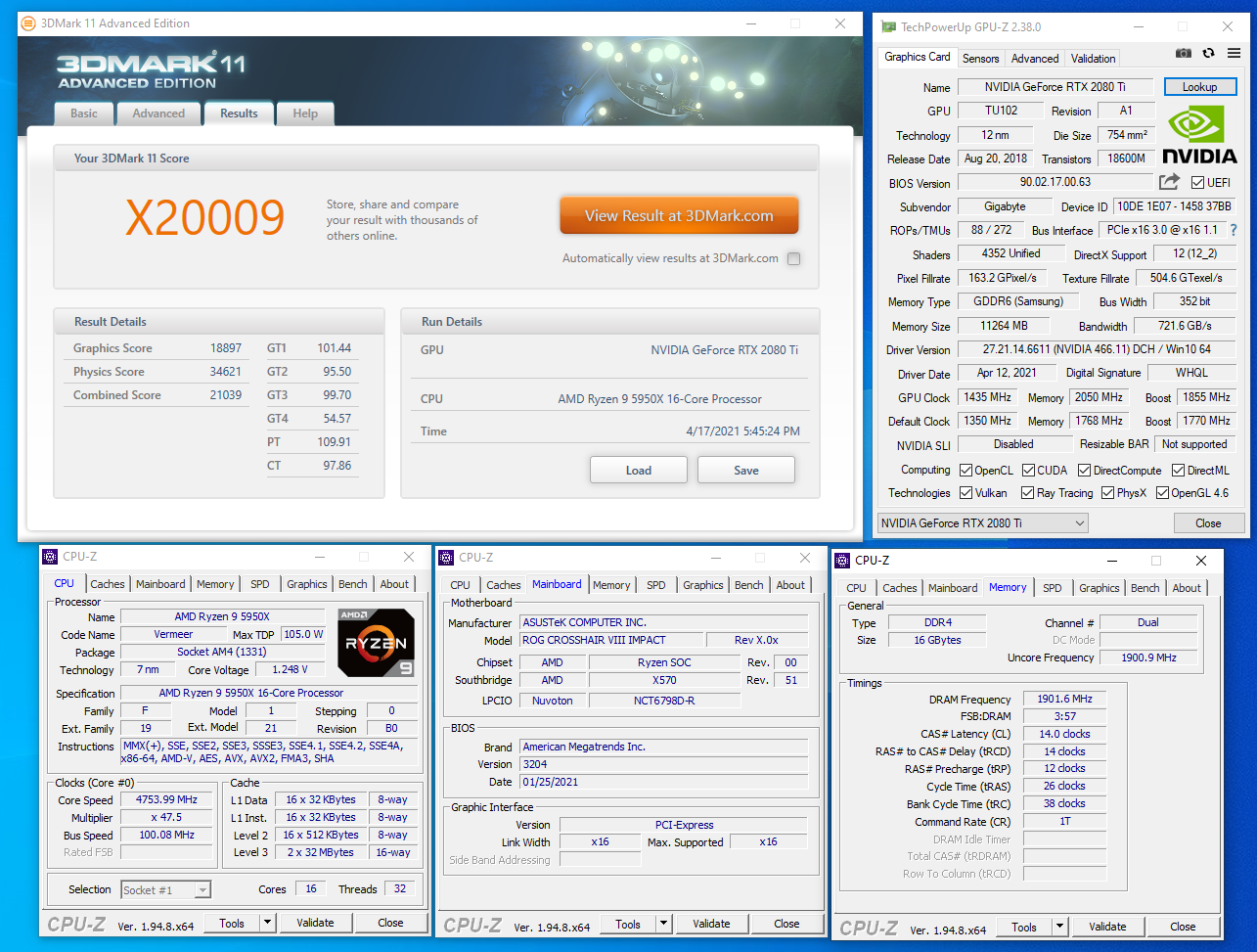
Task: Toggle the OpenGL 4.6 checkbox
Action: (1162, 493)
